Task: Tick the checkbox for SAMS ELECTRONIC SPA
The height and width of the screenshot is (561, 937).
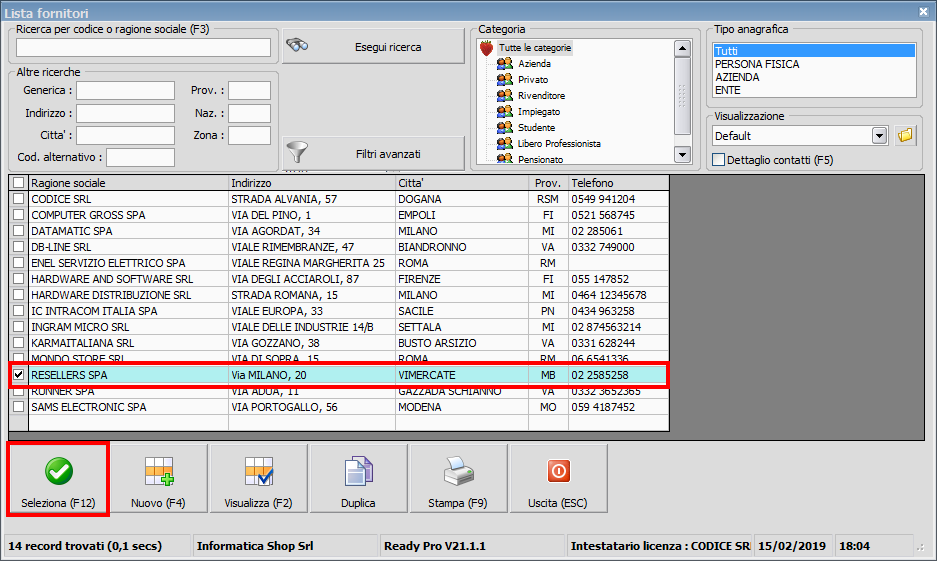Action: [19, 407]
